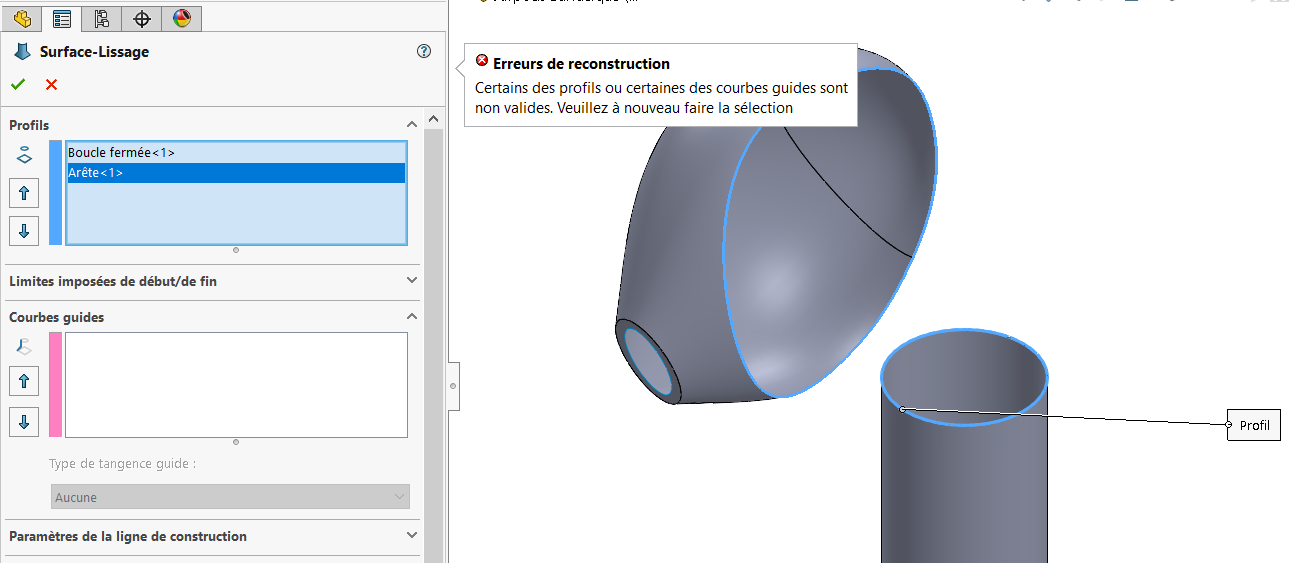Collapse the Courbes guides section
The height and width of the screenshot is (563, 1294).
pos(411,317)
